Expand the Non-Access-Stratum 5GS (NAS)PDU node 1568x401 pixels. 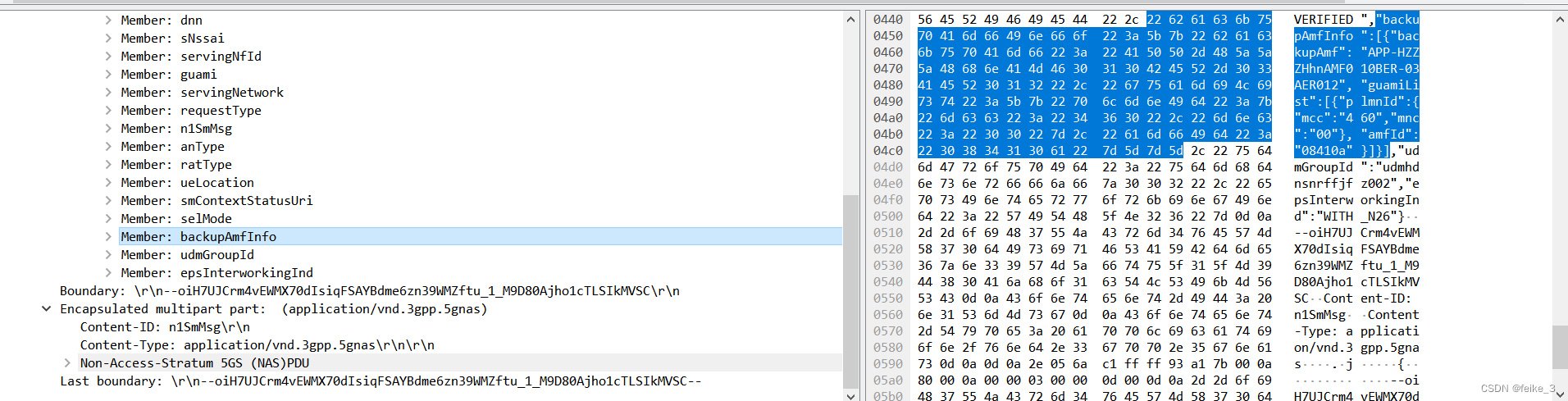(67, 362)
